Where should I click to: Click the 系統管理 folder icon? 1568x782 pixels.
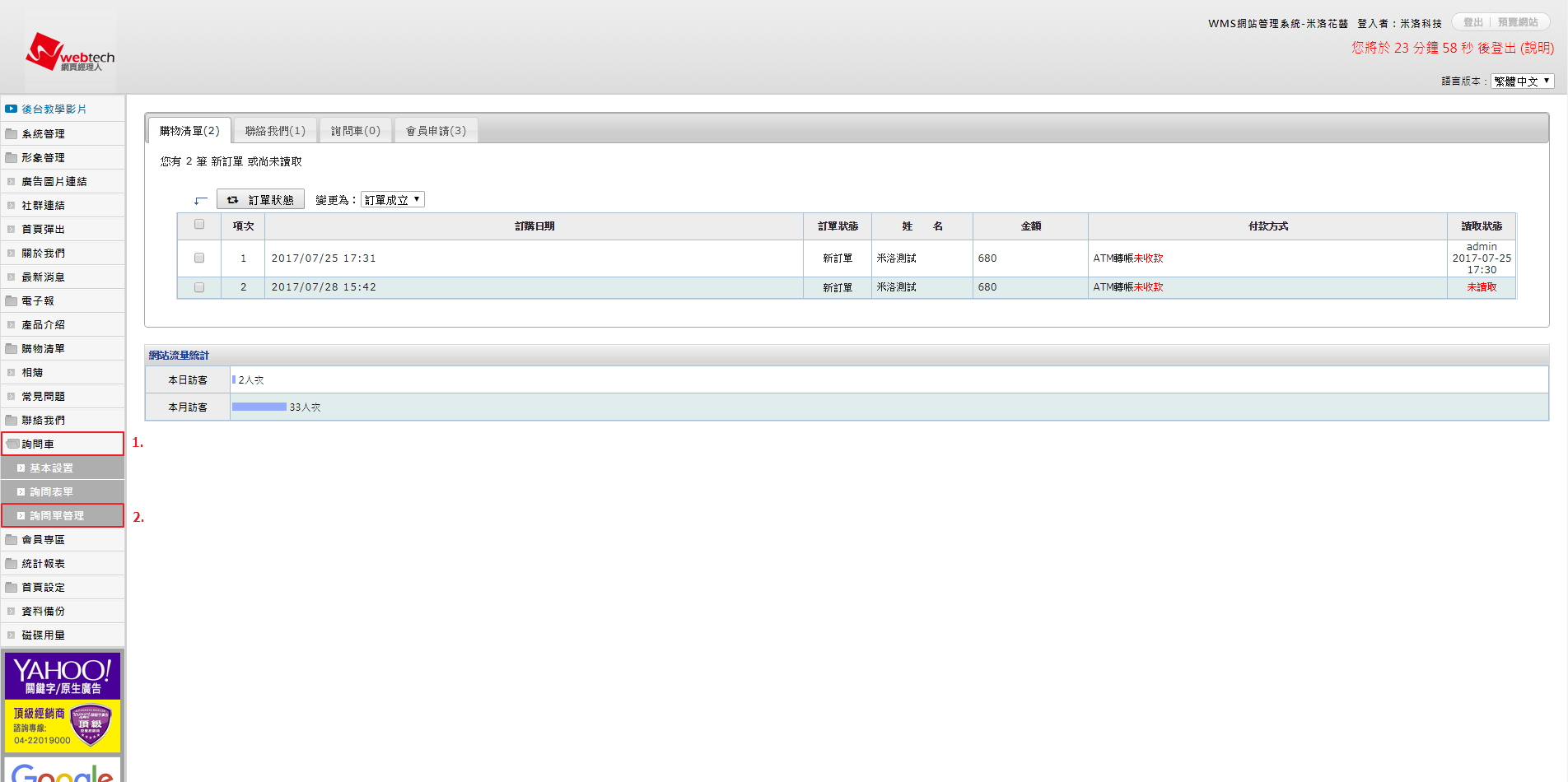click(12, 133)
